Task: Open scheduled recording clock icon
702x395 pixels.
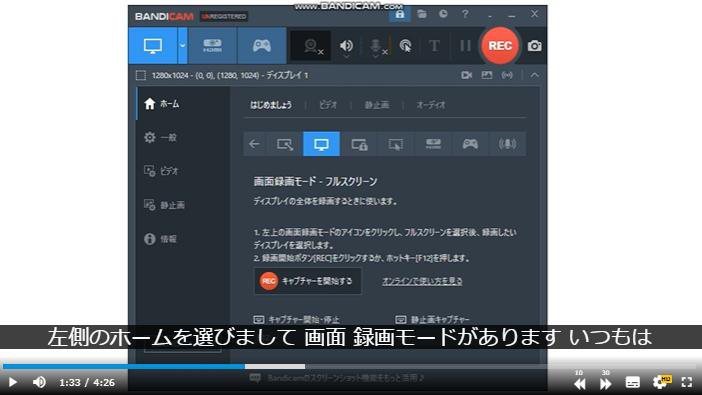Action: [x=443, y=14]
